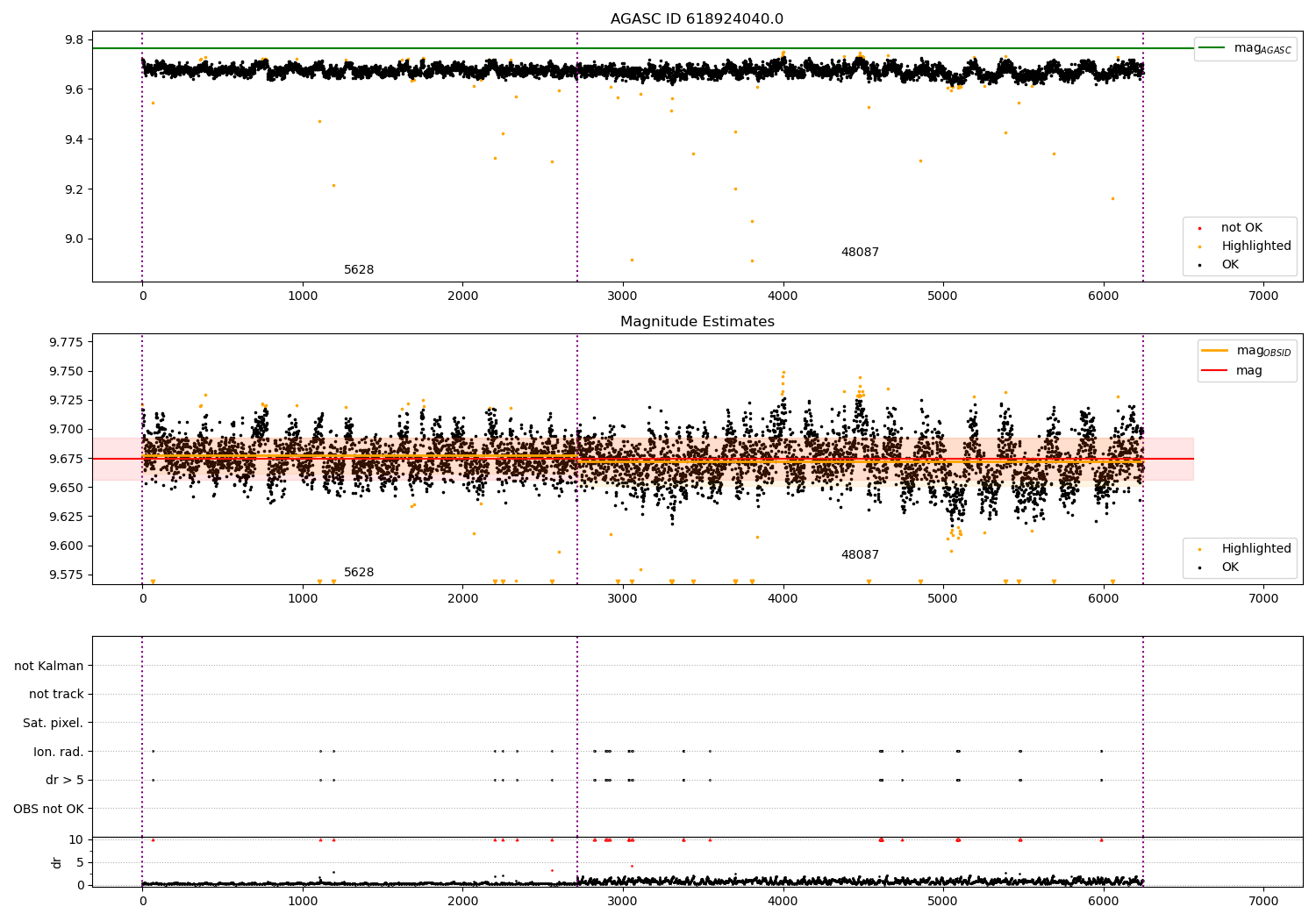Click the 'not Kalman' axis label

coord(49,667)
